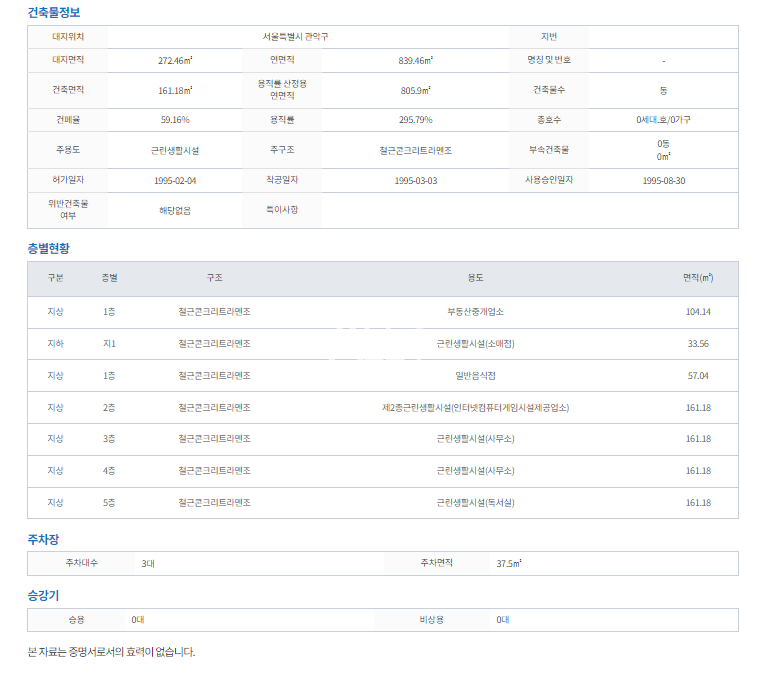
Task: Select the 착공일자 date 1995-03-03
Action: pyautogui.click(x=416, y=181)
